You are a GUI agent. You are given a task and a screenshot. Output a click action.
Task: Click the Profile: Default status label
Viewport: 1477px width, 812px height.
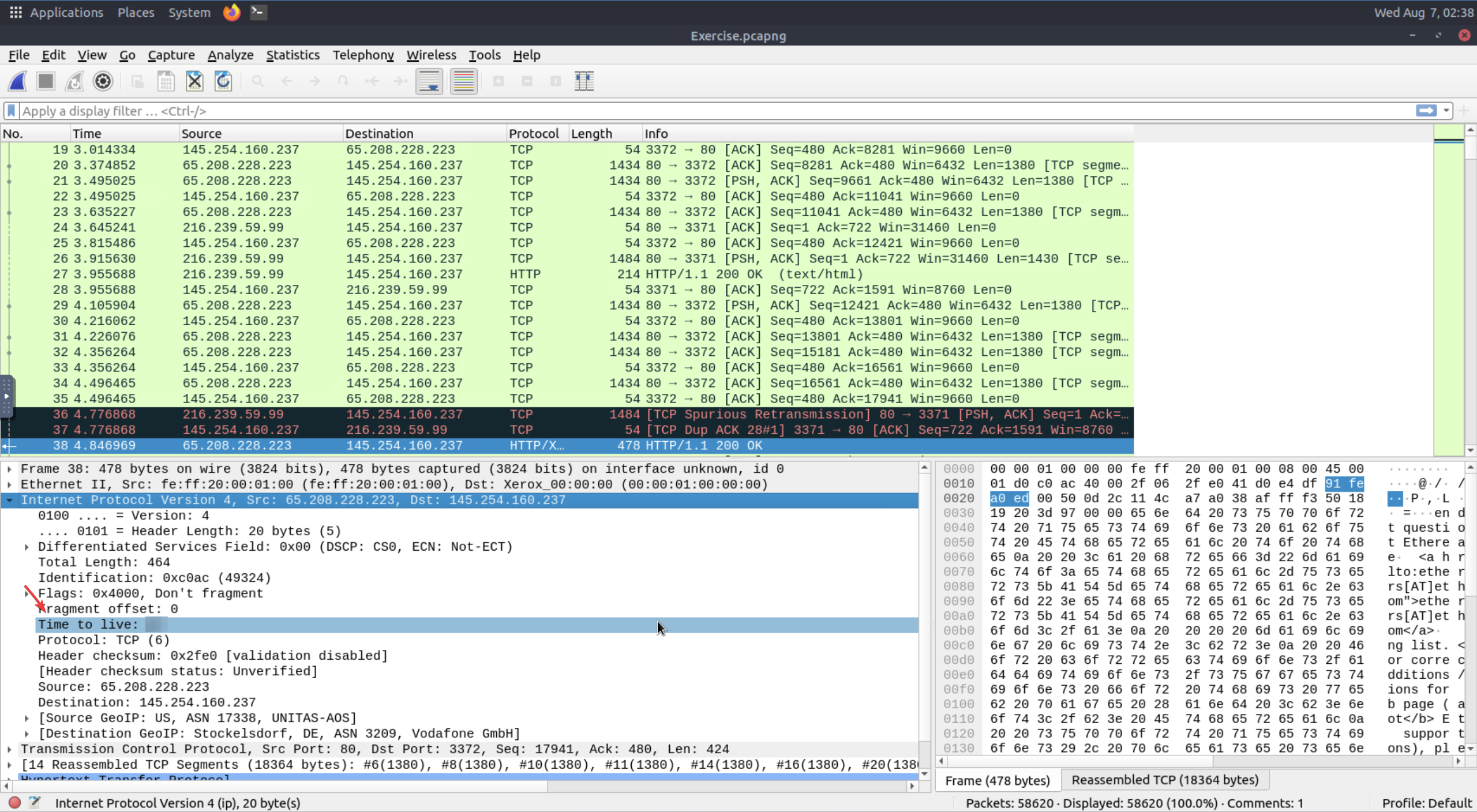[1426, 803]
